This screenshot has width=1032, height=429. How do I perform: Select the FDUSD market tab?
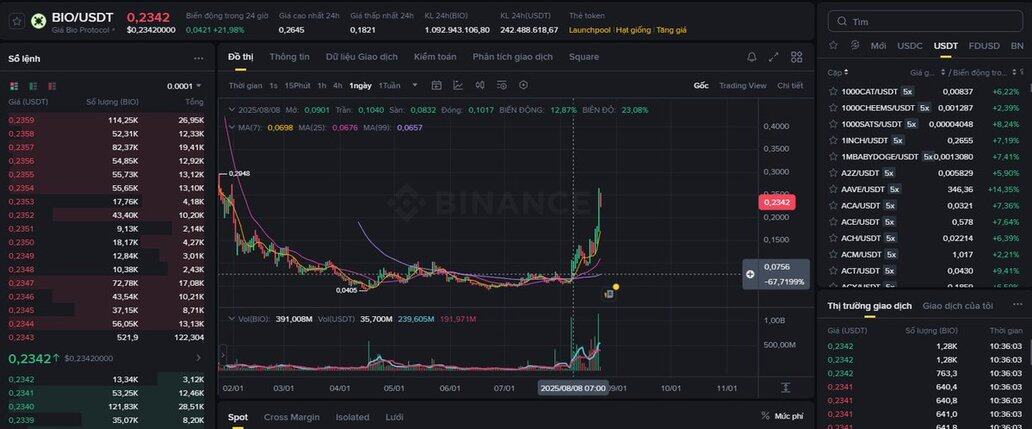pos(984,46)
